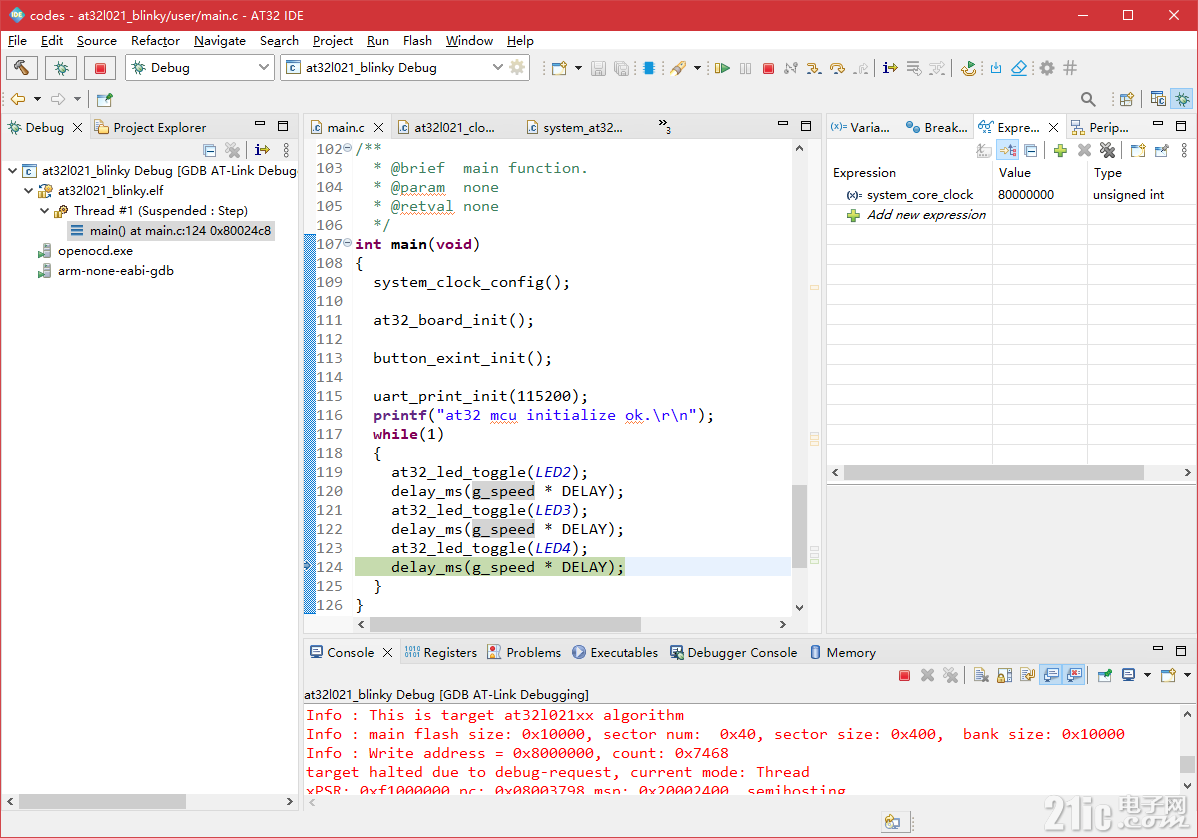Switch to Registers tab
This screenshot has width=1198, height=838.
pos(441,652)
